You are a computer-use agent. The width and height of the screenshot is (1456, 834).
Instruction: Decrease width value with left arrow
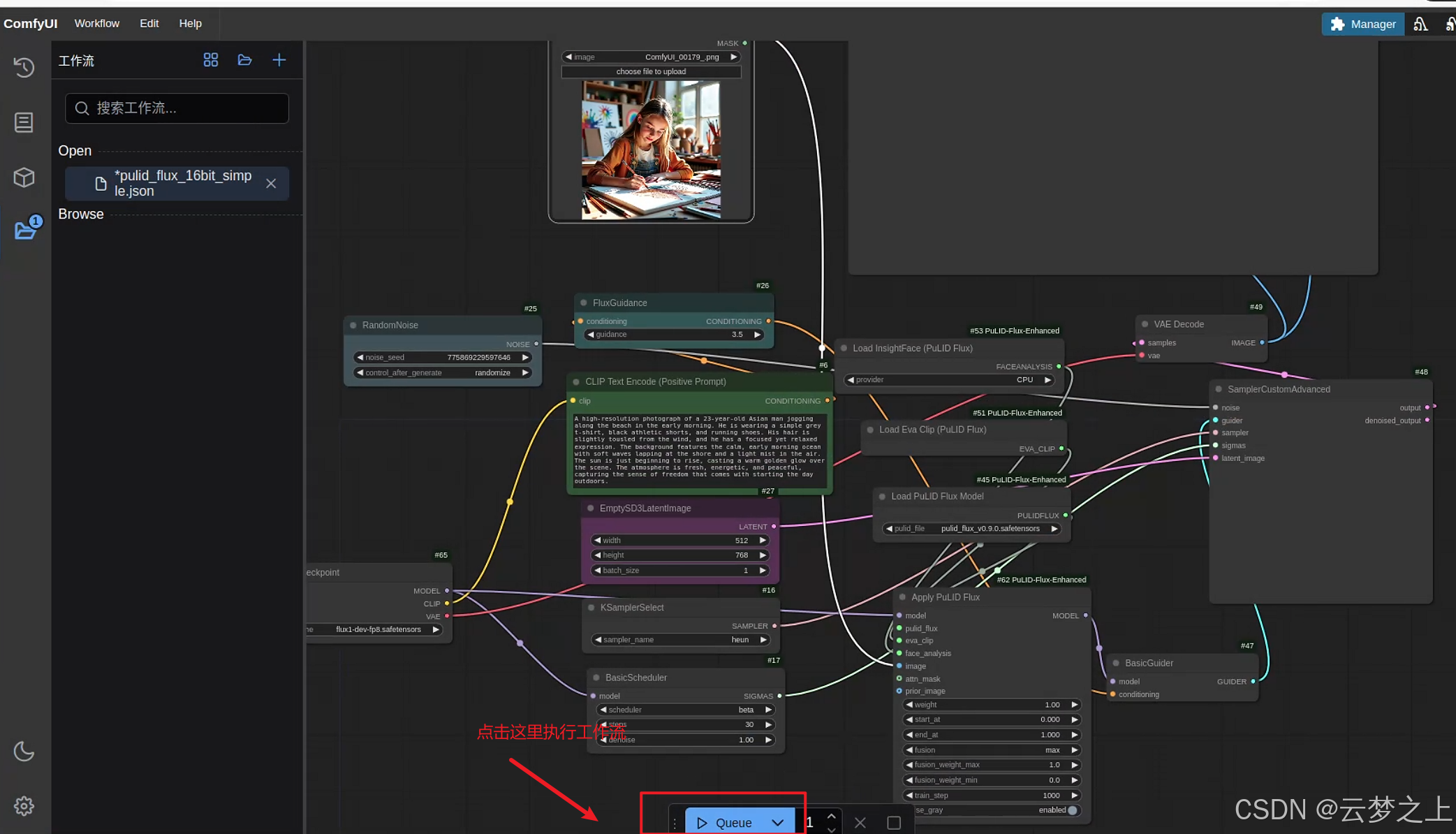(597, 541)
